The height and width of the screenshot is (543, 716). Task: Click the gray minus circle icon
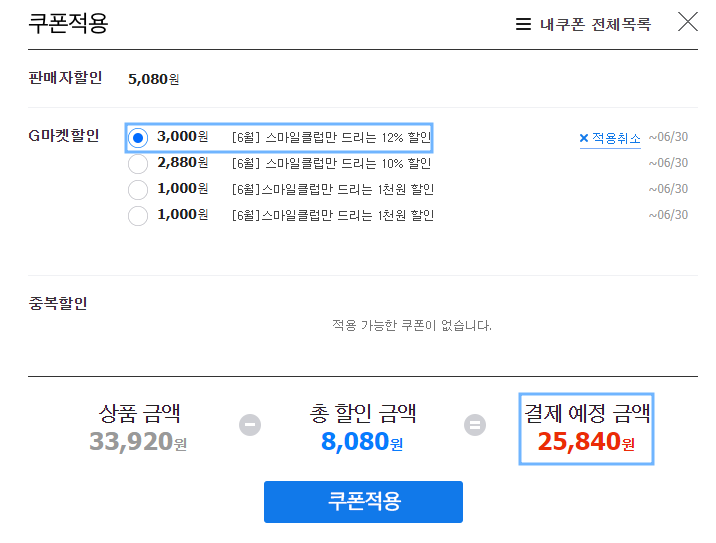(x=250, y=425)
